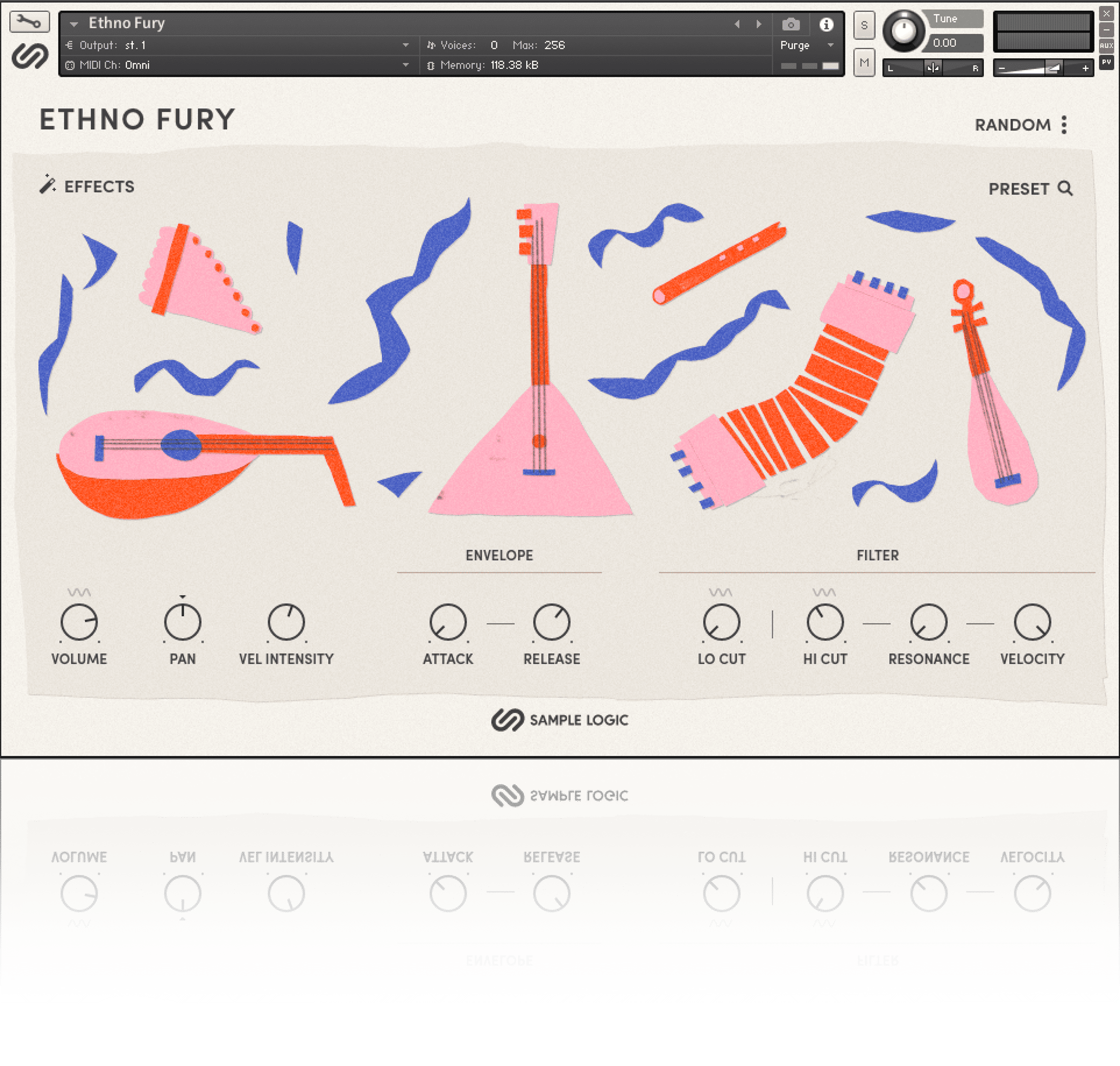Click the instrument info icon
The image size is (1120, 1066).
pyautogui.click(x=826, y=25)
